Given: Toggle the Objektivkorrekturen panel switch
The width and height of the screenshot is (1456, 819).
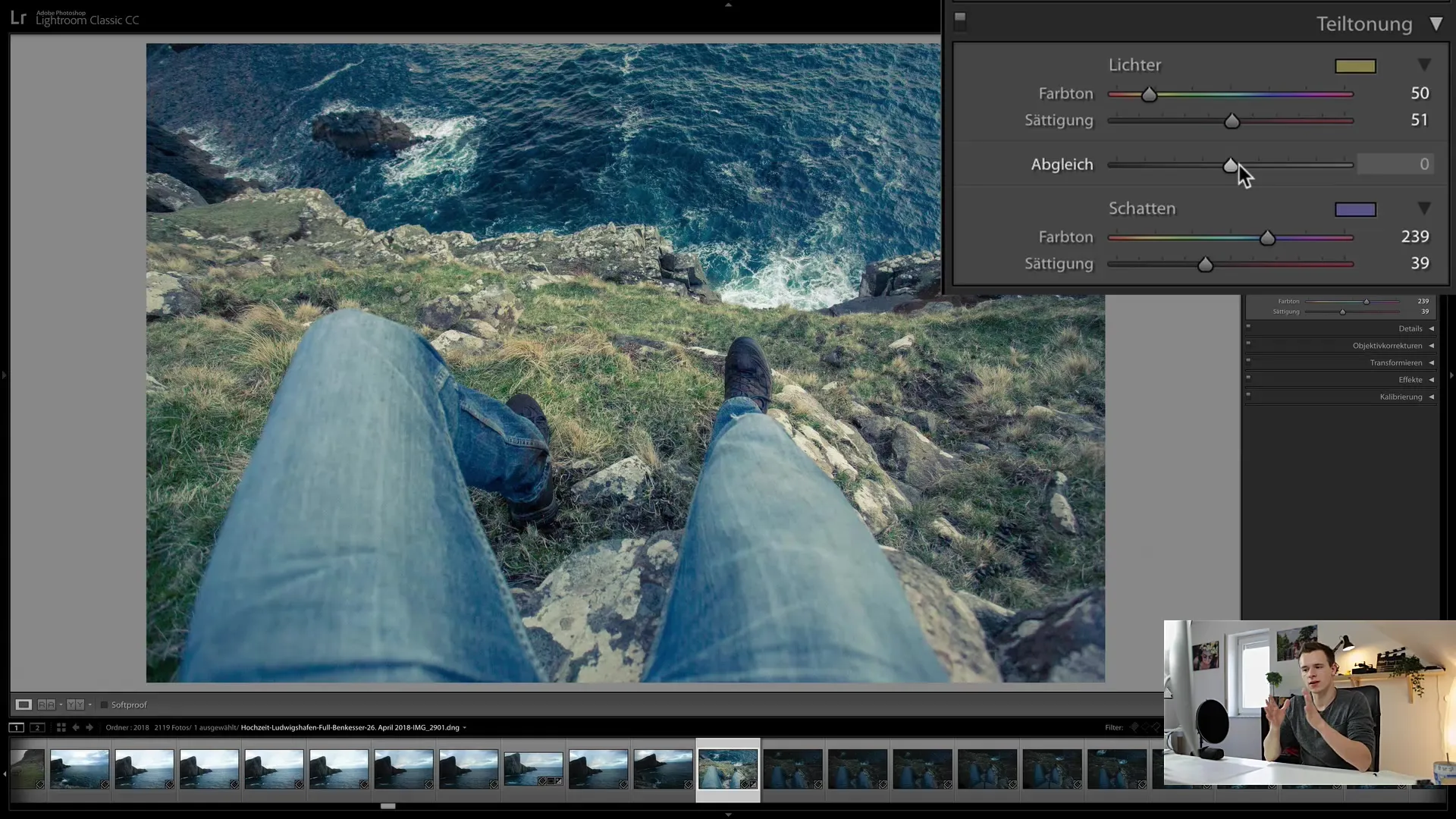Looking at the screenshot, I should [1248, 344].
